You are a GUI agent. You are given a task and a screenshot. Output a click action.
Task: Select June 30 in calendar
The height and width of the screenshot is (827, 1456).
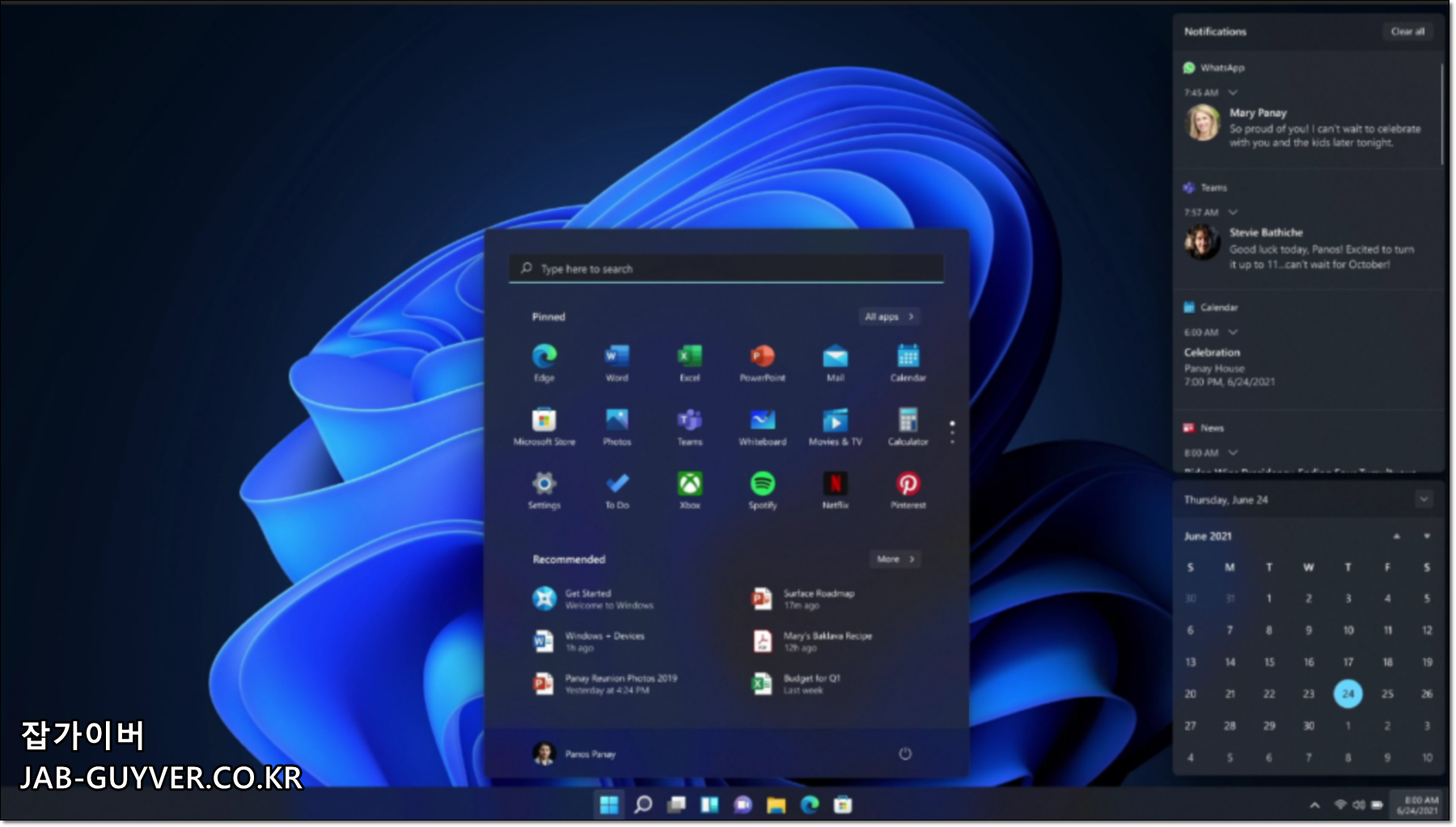pos(1309,726)
